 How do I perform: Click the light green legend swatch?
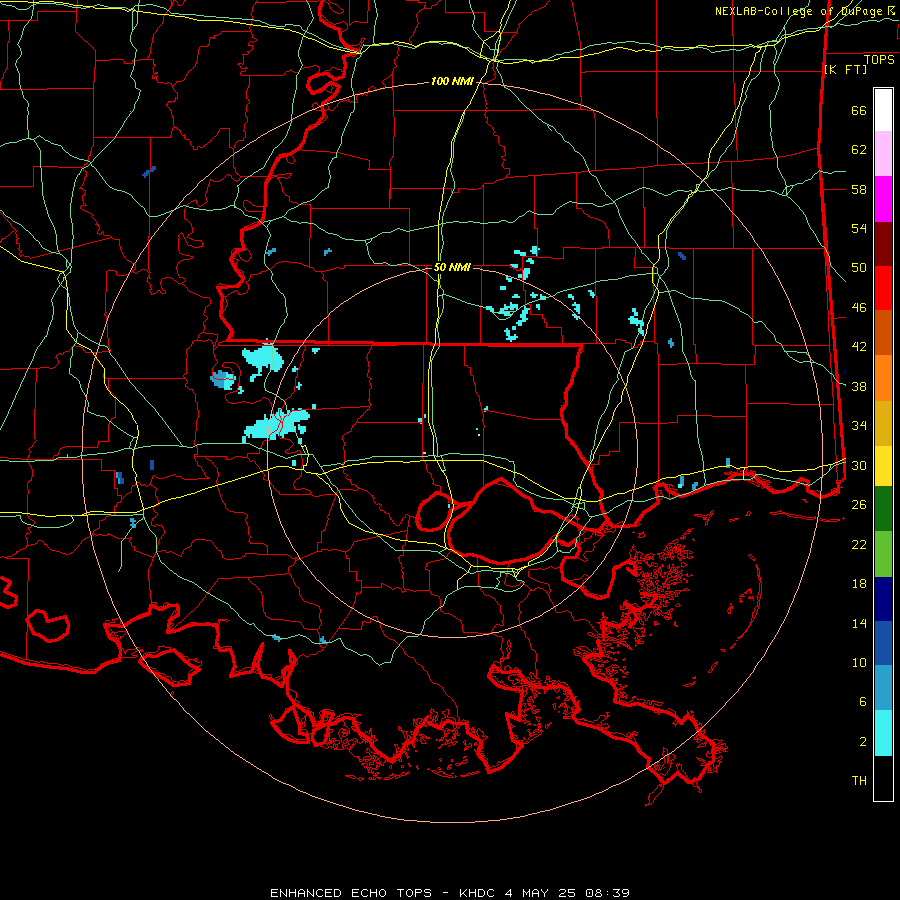click(883, 554)
